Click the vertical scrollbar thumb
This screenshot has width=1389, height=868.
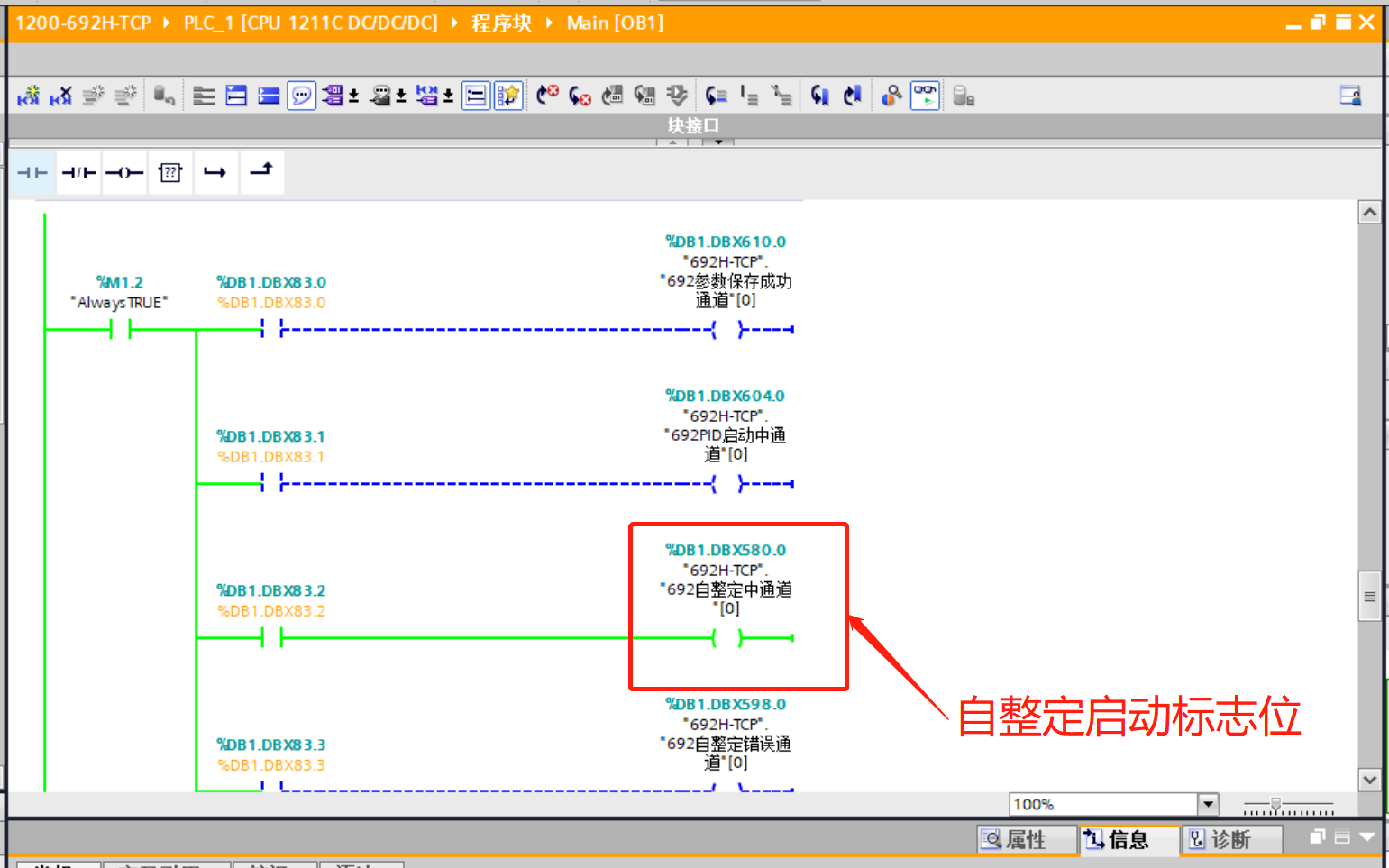tap(1370, 597)
